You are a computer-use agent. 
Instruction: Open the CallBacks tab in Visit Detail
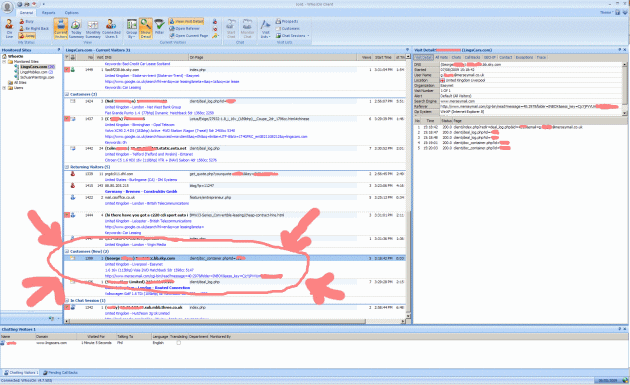[x=472, y=57]
